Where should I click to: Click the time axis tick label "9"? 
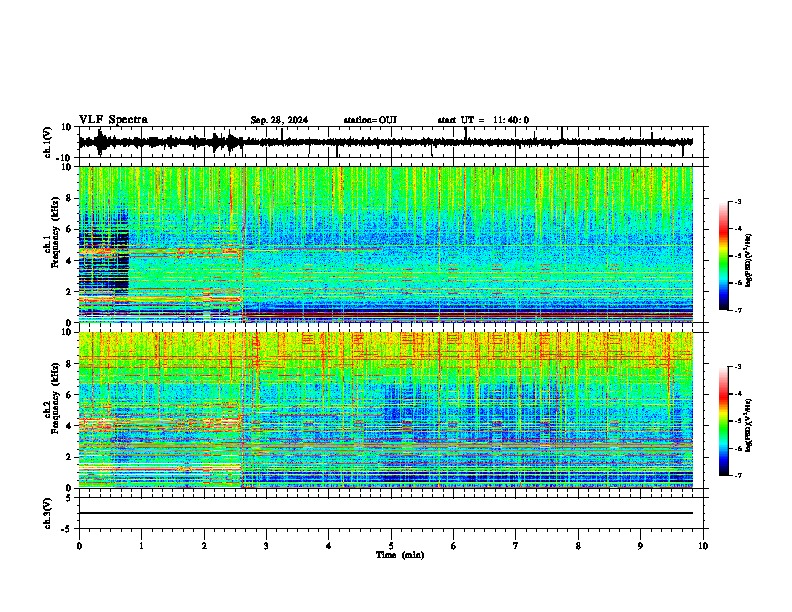[x=640, y=546]
